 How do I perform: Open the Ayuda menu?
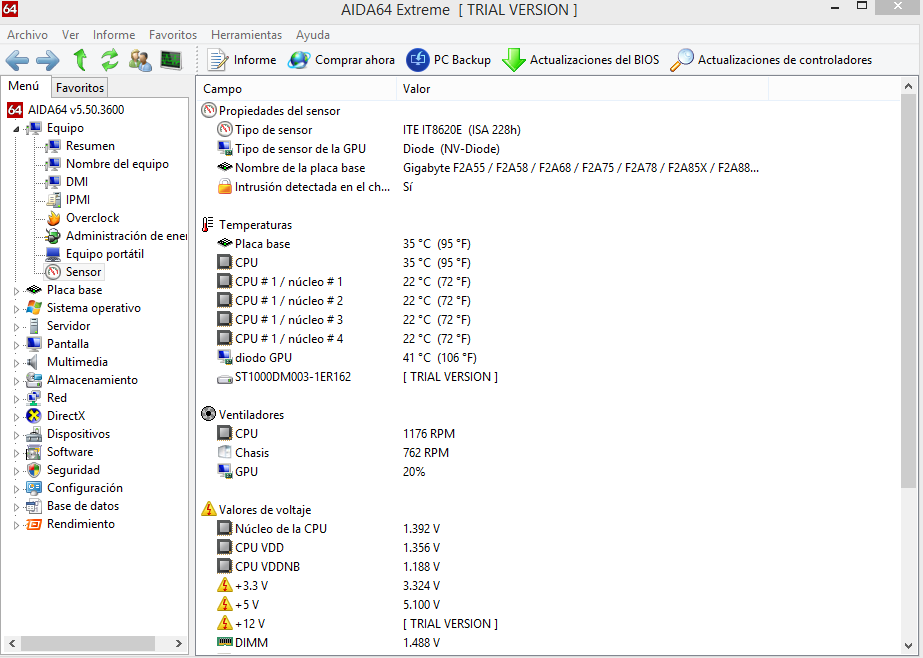313,35
